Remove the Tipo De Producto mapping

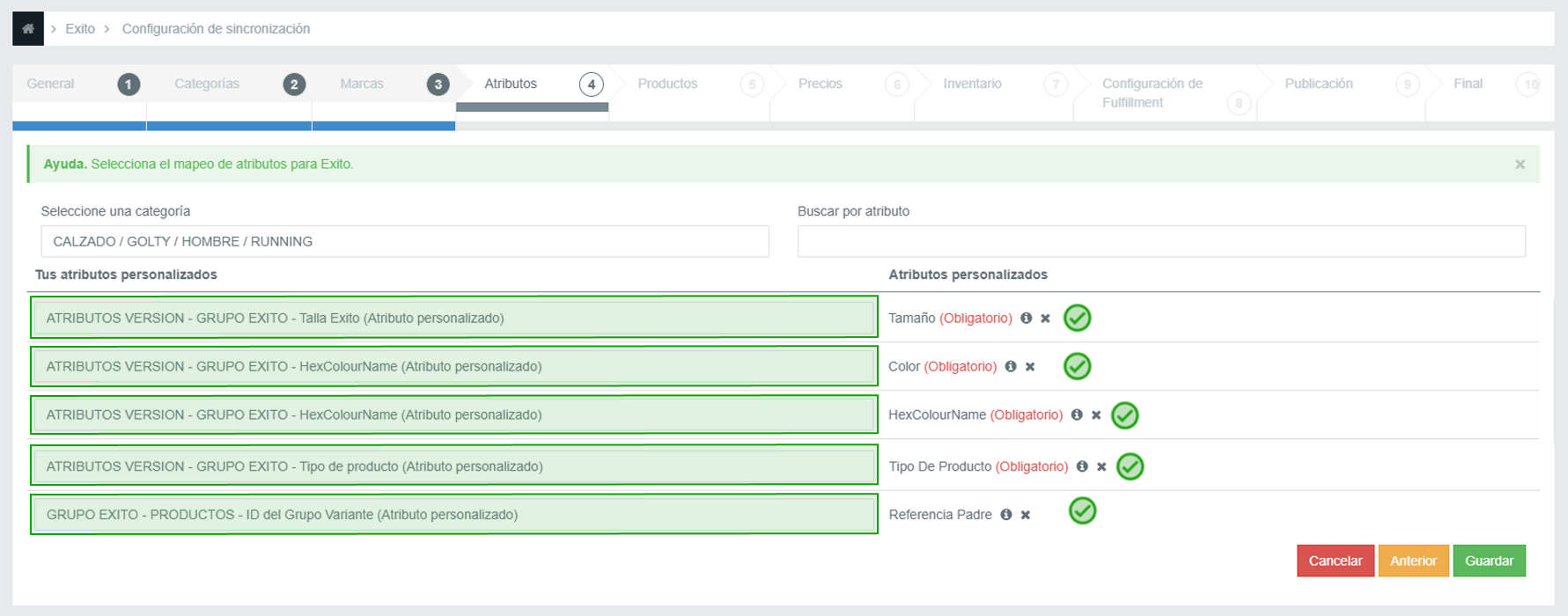click(x=1101, y=467)
